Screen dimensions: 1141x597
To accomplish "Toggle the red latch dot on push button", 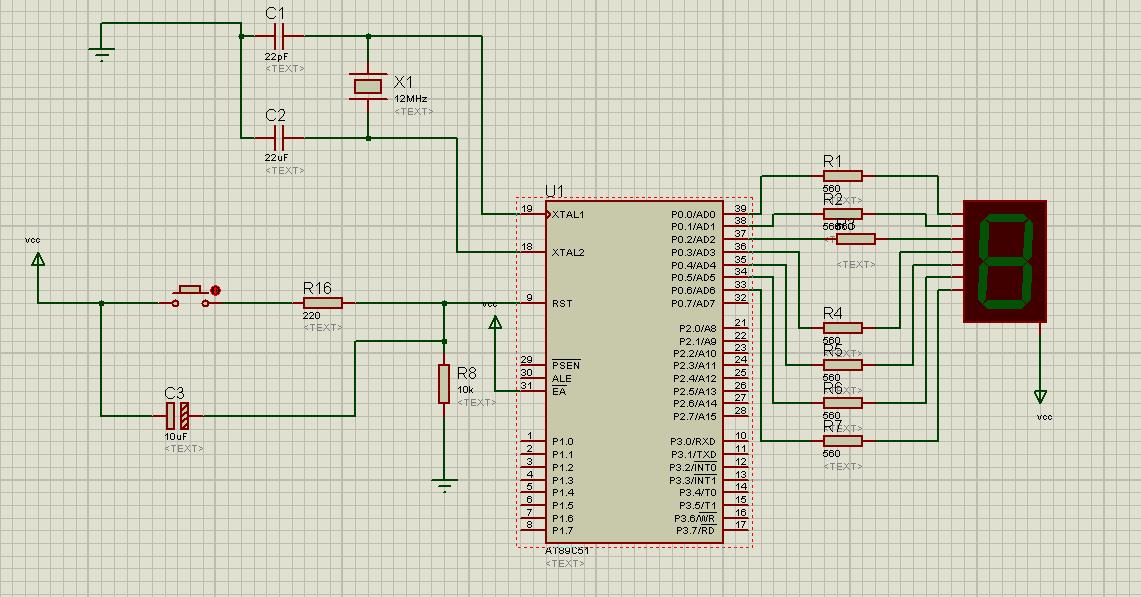I will click(x=215, y=291).
